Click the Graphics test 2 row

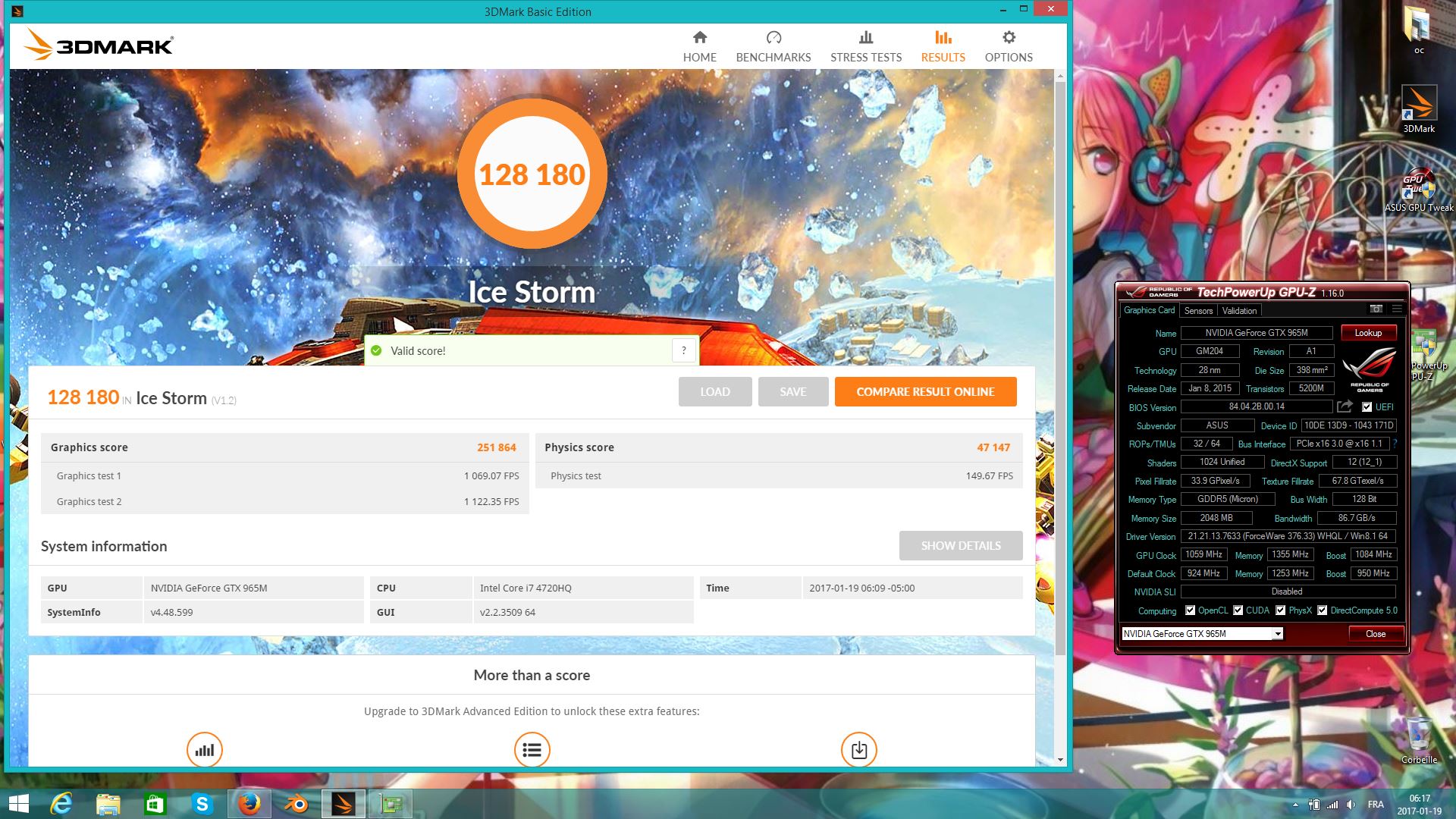[285, 501]
